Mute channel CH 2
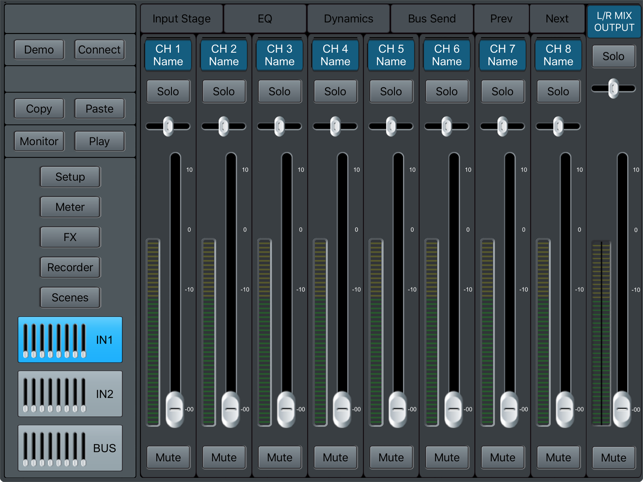Image resolution: width=643 pixels, height=482 pixels. point(224,457)
